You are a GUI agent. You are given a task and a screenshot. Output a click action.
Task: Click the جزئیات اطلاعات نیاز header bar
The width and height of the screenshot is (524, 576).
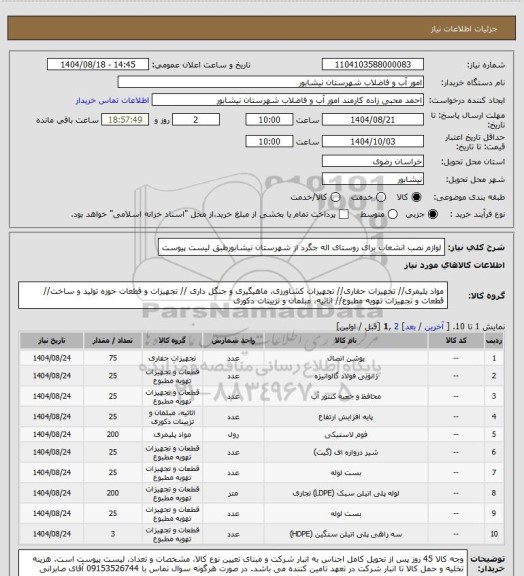pyautogui.click(x=261, y=28)
